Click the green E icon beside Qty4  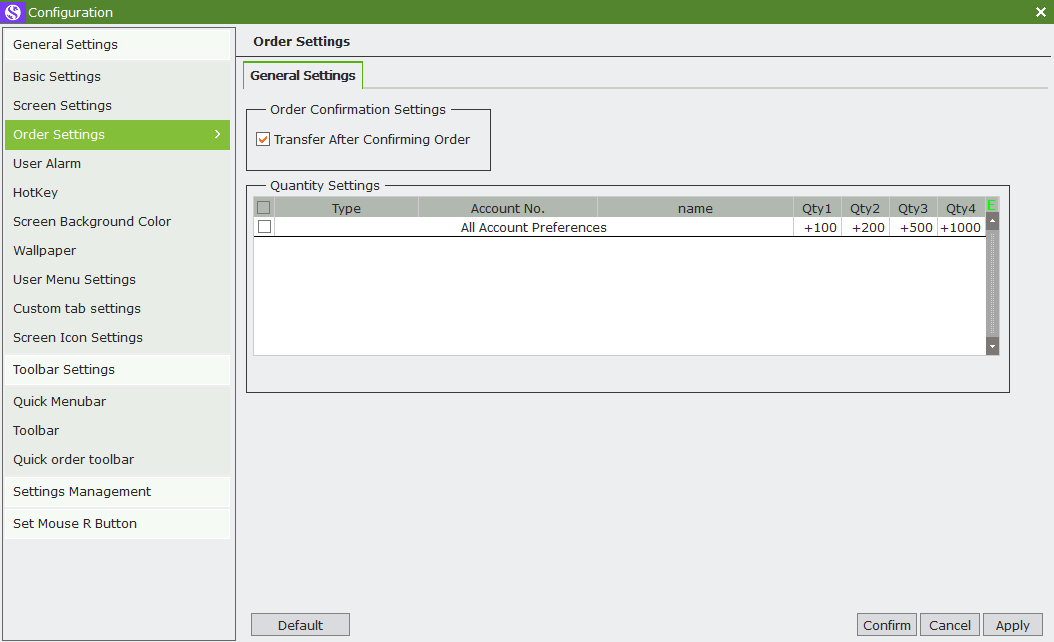pos(991,206)
